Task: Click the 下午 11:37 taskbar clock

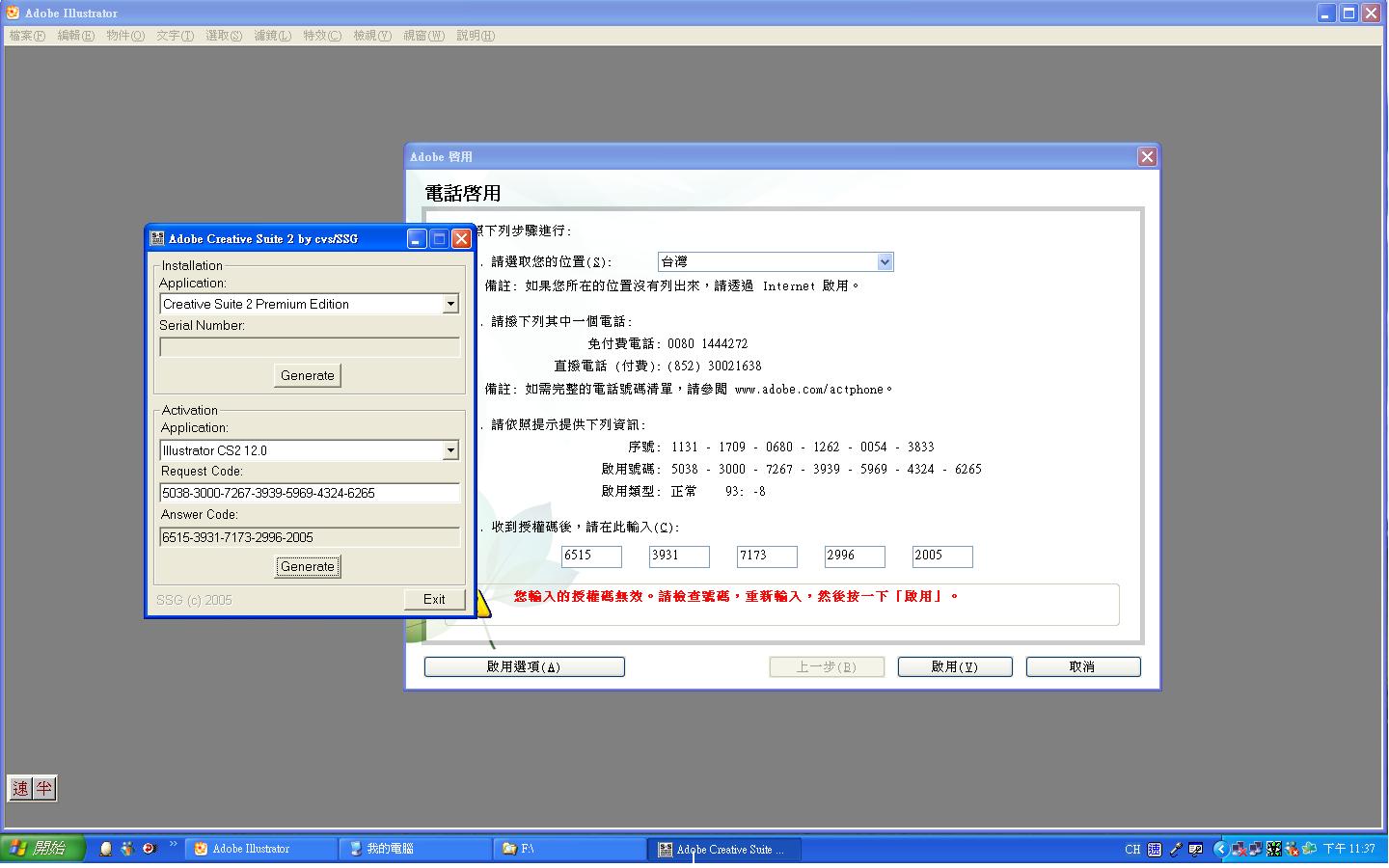Action: pos(1349,850)
